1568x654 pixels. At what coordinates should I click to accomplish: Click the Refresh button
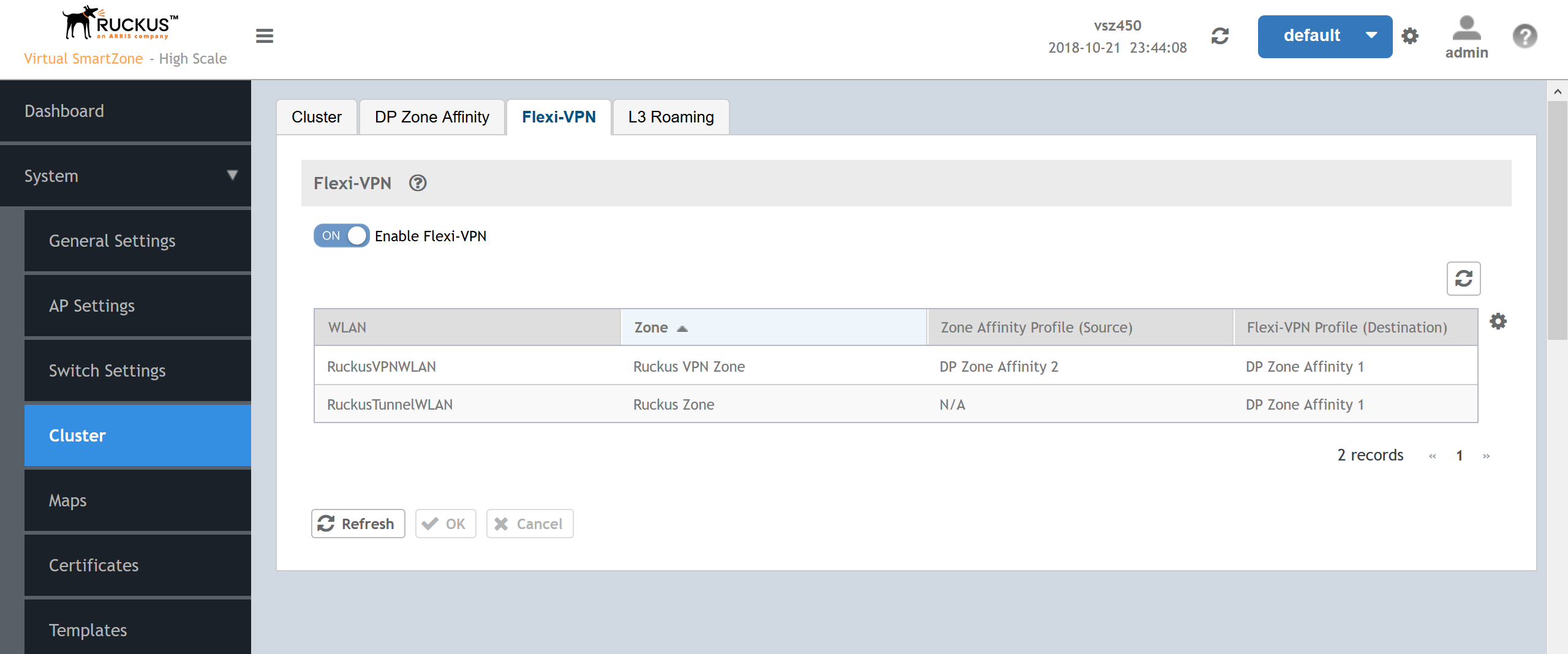pos(358,524)
